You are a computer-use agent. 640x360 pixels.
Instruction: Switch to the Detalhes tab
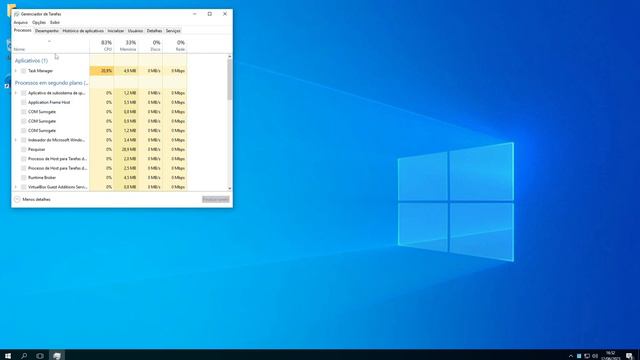154,31
